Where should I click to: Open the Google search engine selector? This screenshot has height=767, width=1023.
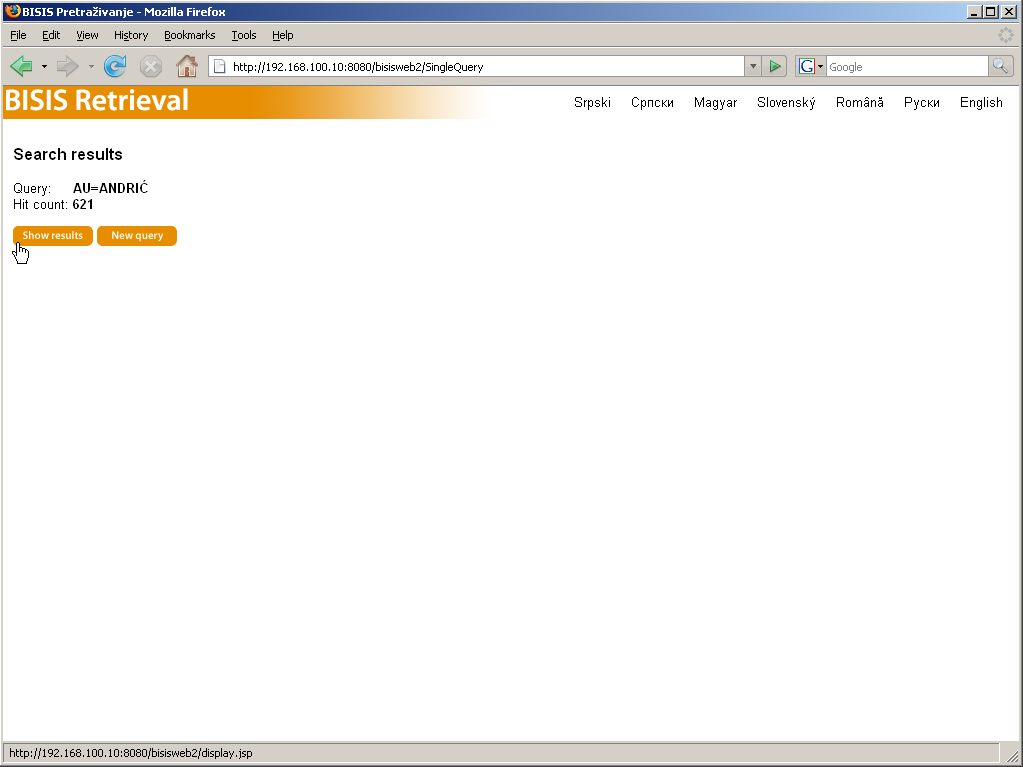[811, 67]
